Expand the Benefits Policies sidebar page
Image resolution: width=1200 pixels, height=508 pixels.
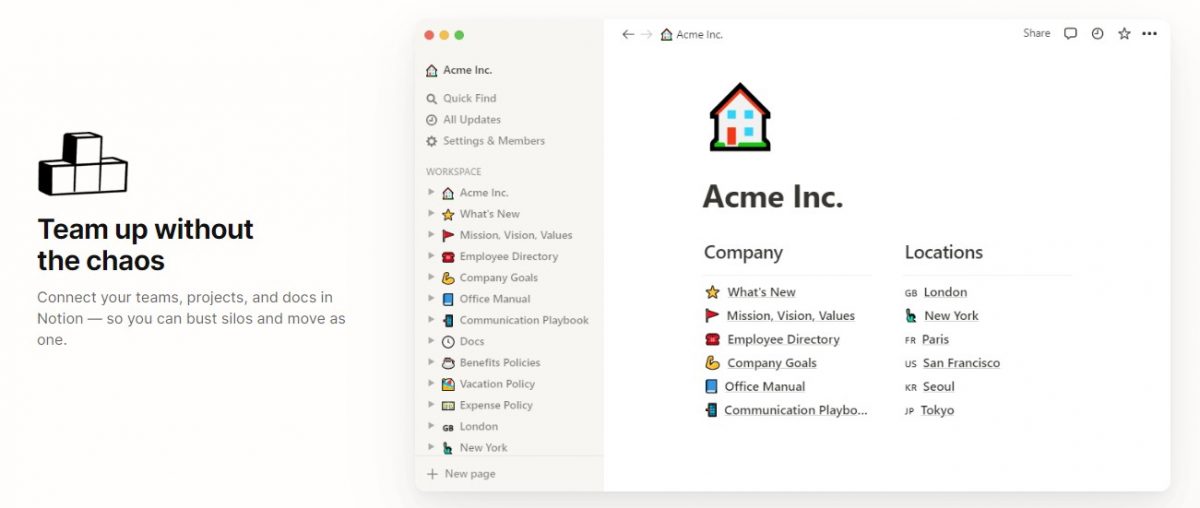431,362
